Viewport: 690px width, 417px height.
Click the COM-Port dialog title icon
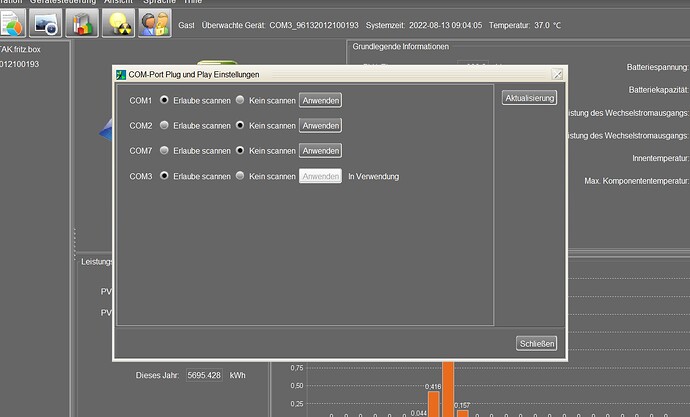(121, 75)
